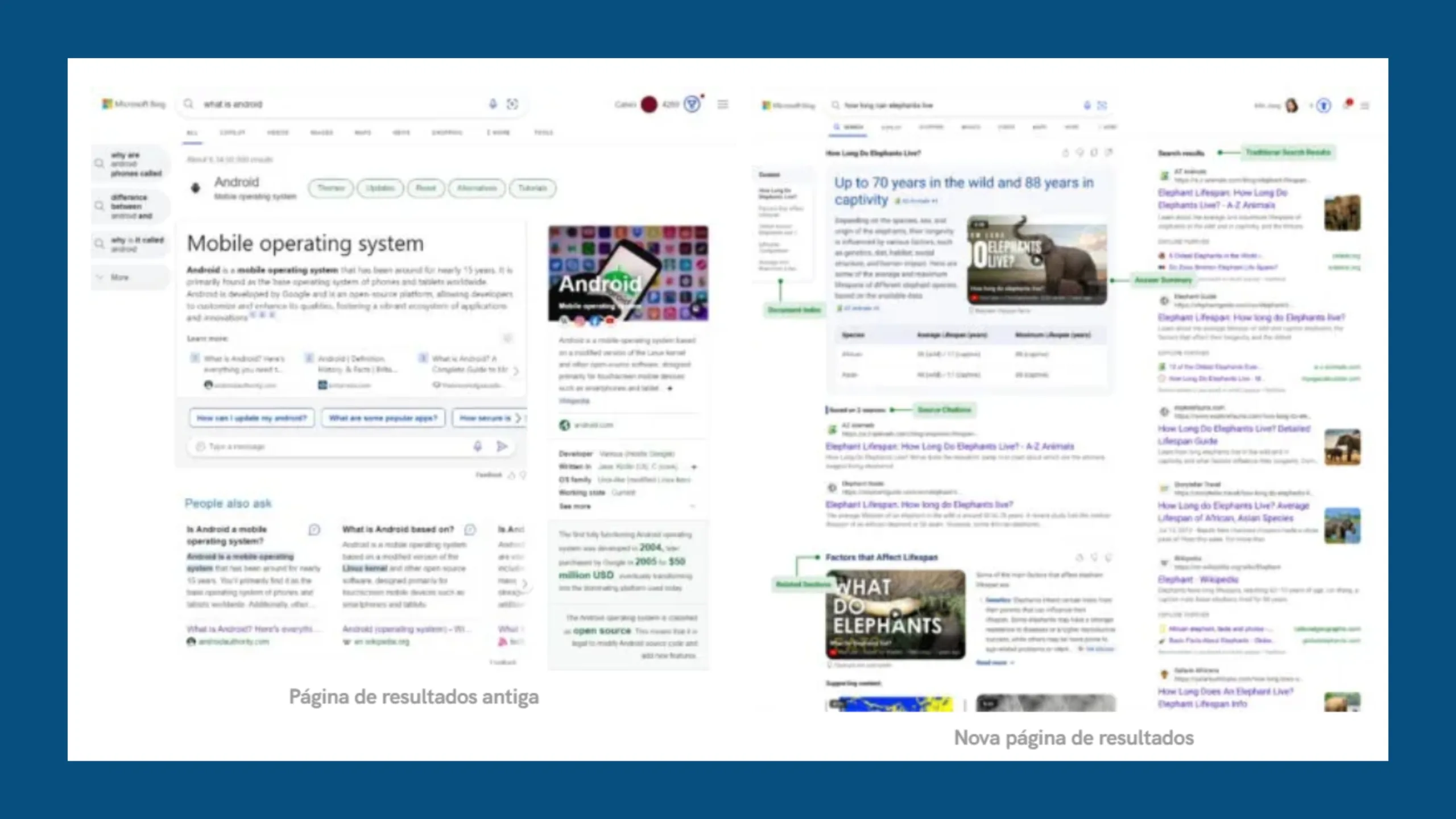Select the 'VIDEOS' tab on the old results page
1456x819 pixels.
pos(278,133)
